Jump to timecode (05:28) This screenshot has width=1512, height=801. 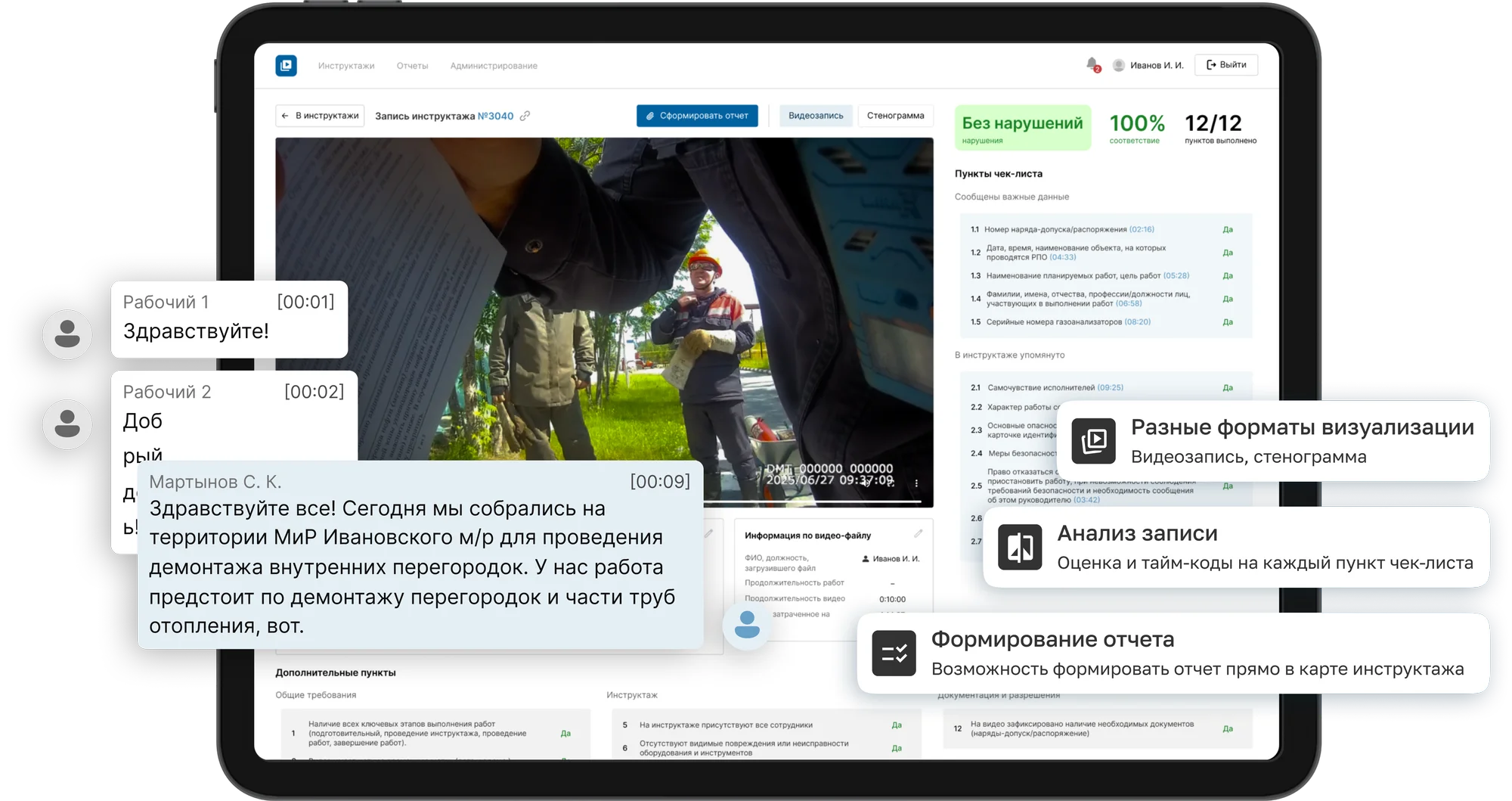pyautogui.click(x=1176, y=275)
